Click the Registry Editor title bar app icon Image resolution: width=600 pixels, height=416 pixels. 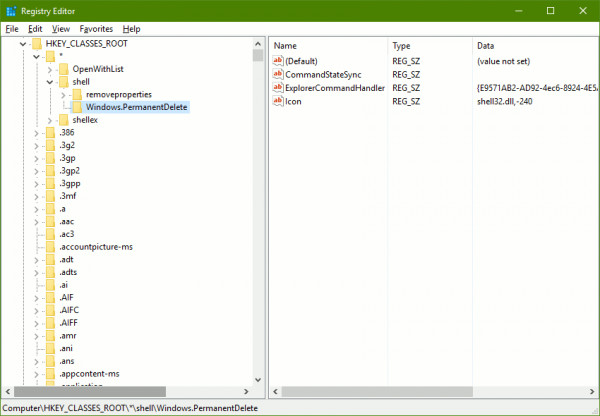[11, 11]
